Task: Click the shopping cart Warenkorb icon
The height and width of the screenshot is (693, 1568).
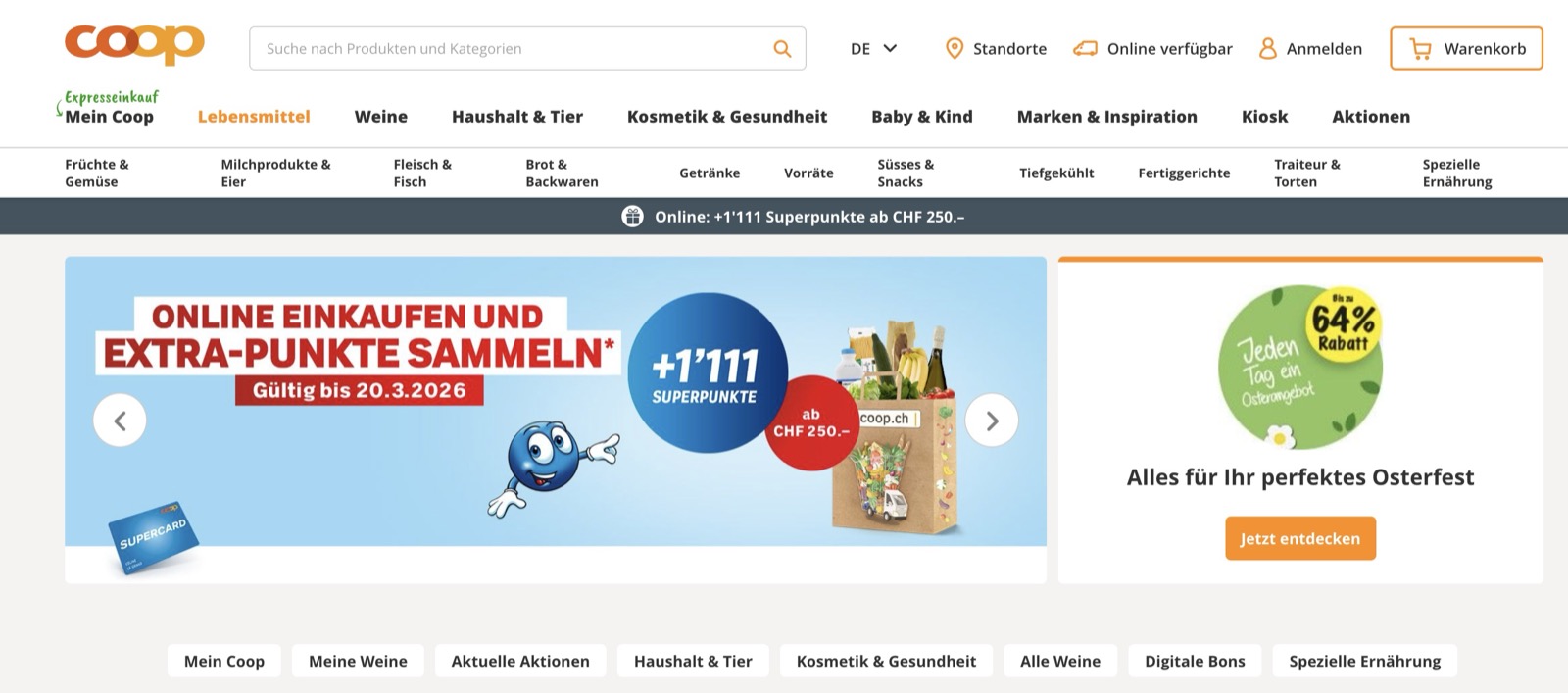Action: [1420, 48]
